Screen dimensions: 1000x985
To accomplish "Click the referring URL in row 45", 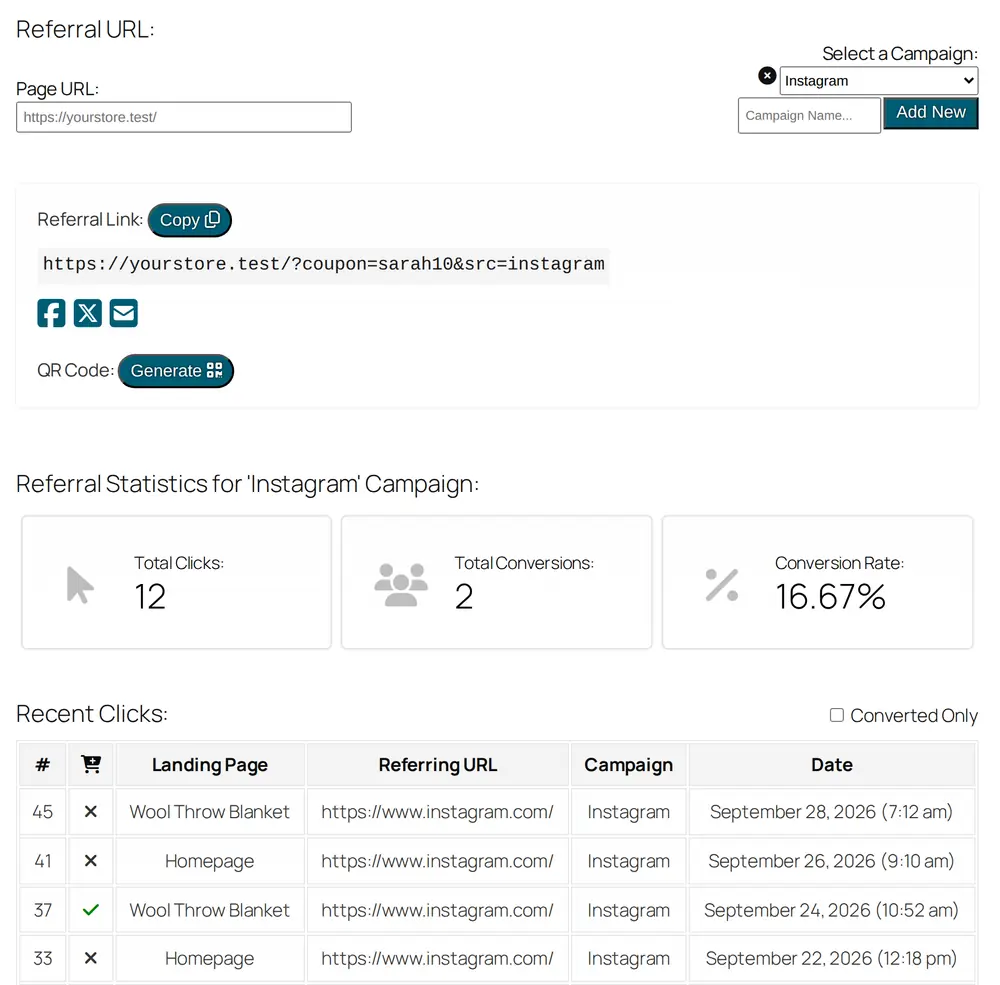I will [438, 811].
